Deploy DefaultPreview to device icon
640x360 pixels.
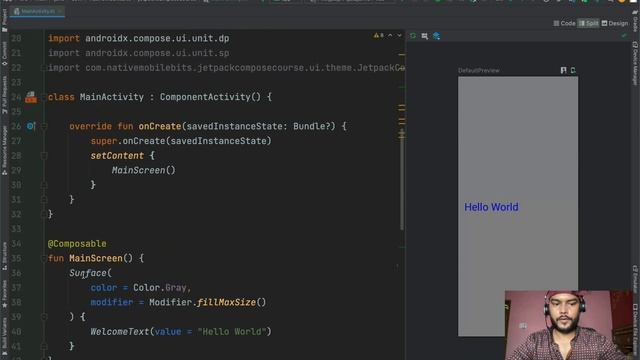pyautogui.click(x=573, y=70)
